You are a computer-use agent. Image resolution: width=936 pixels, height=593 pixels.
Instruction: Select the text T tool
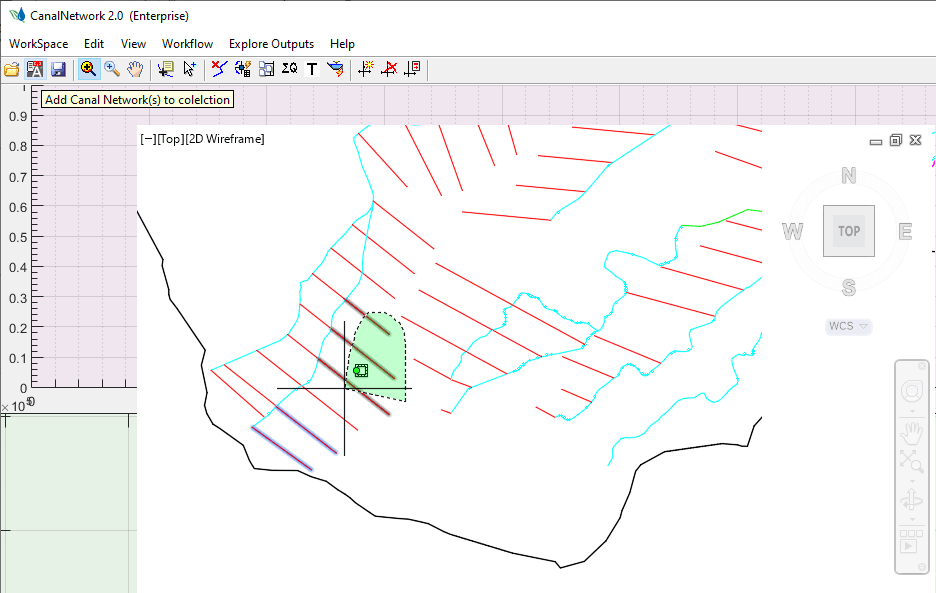(312, 69)
